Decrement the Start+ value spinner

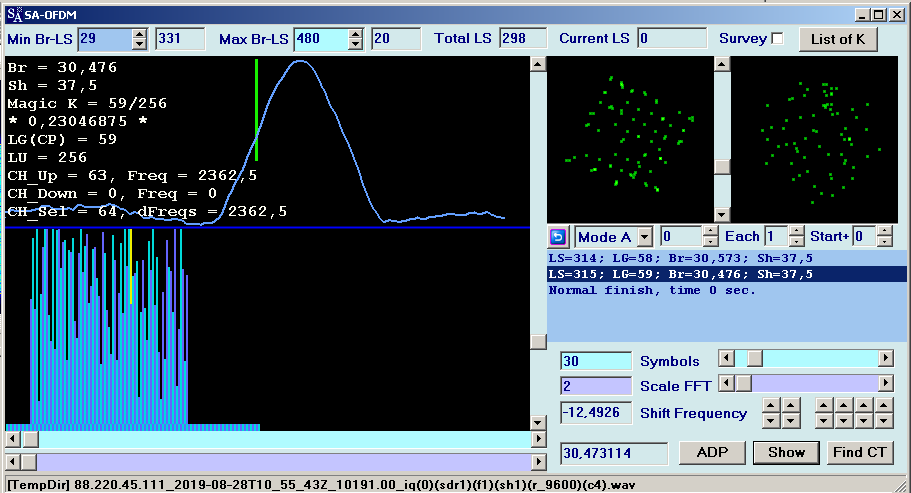884,242
